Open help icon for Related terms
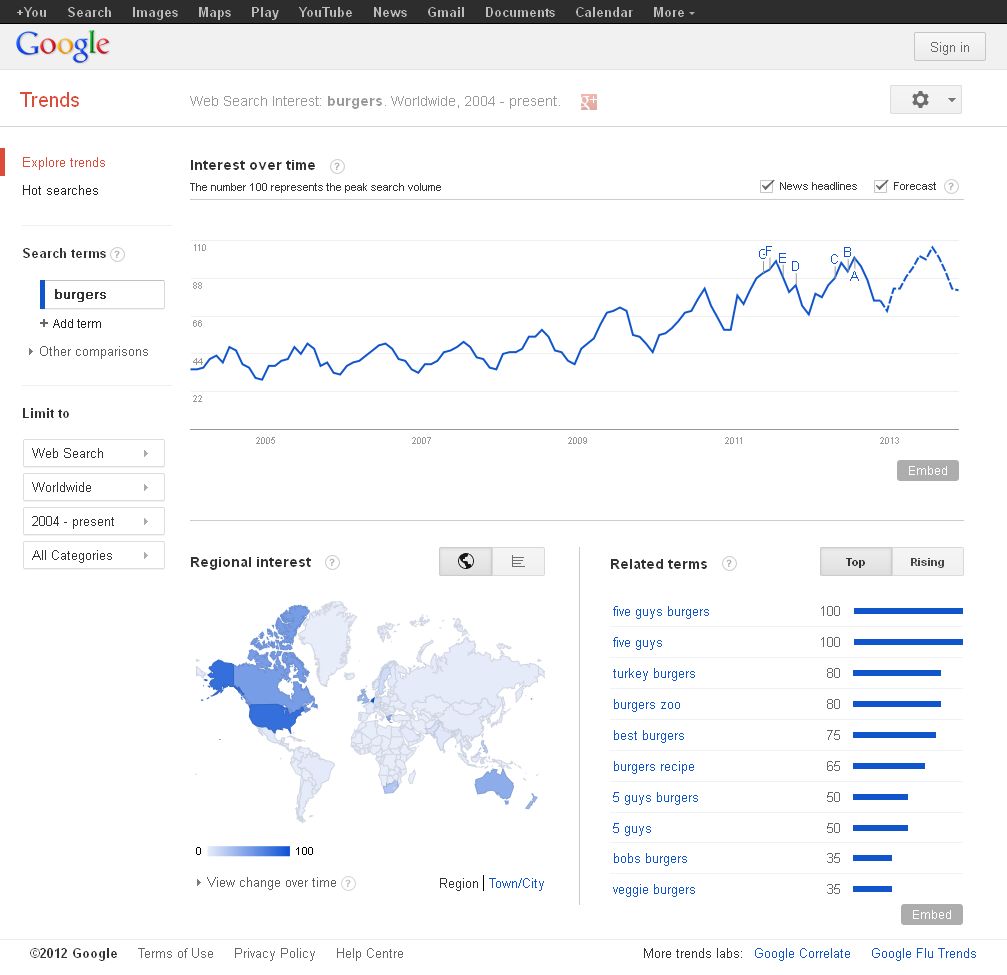 point(729,564)
